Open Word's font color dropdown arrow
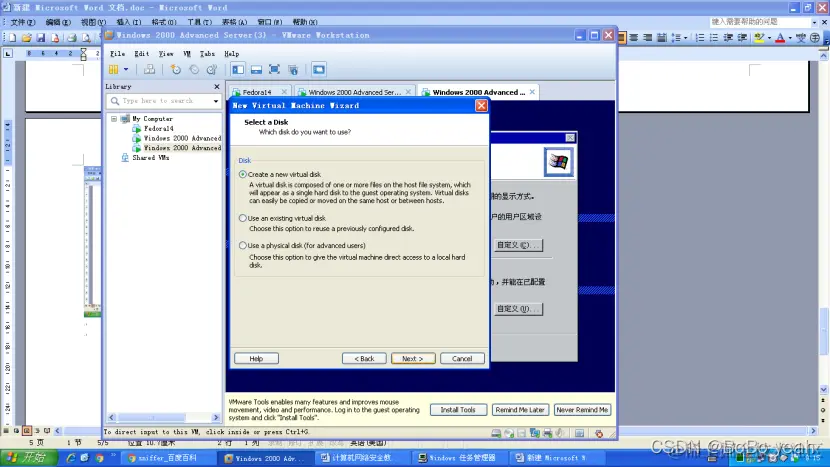This screenshot has height=467, width=830. 790,38
